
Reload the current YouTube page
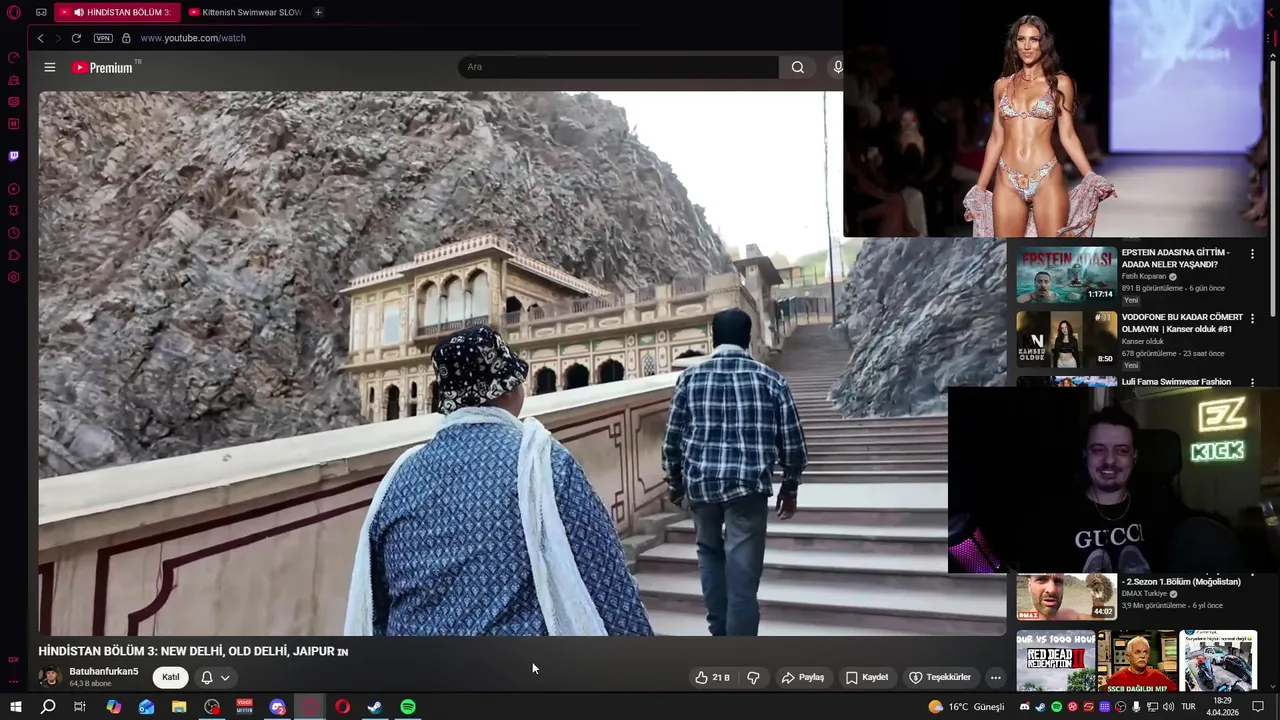[76, 38]
